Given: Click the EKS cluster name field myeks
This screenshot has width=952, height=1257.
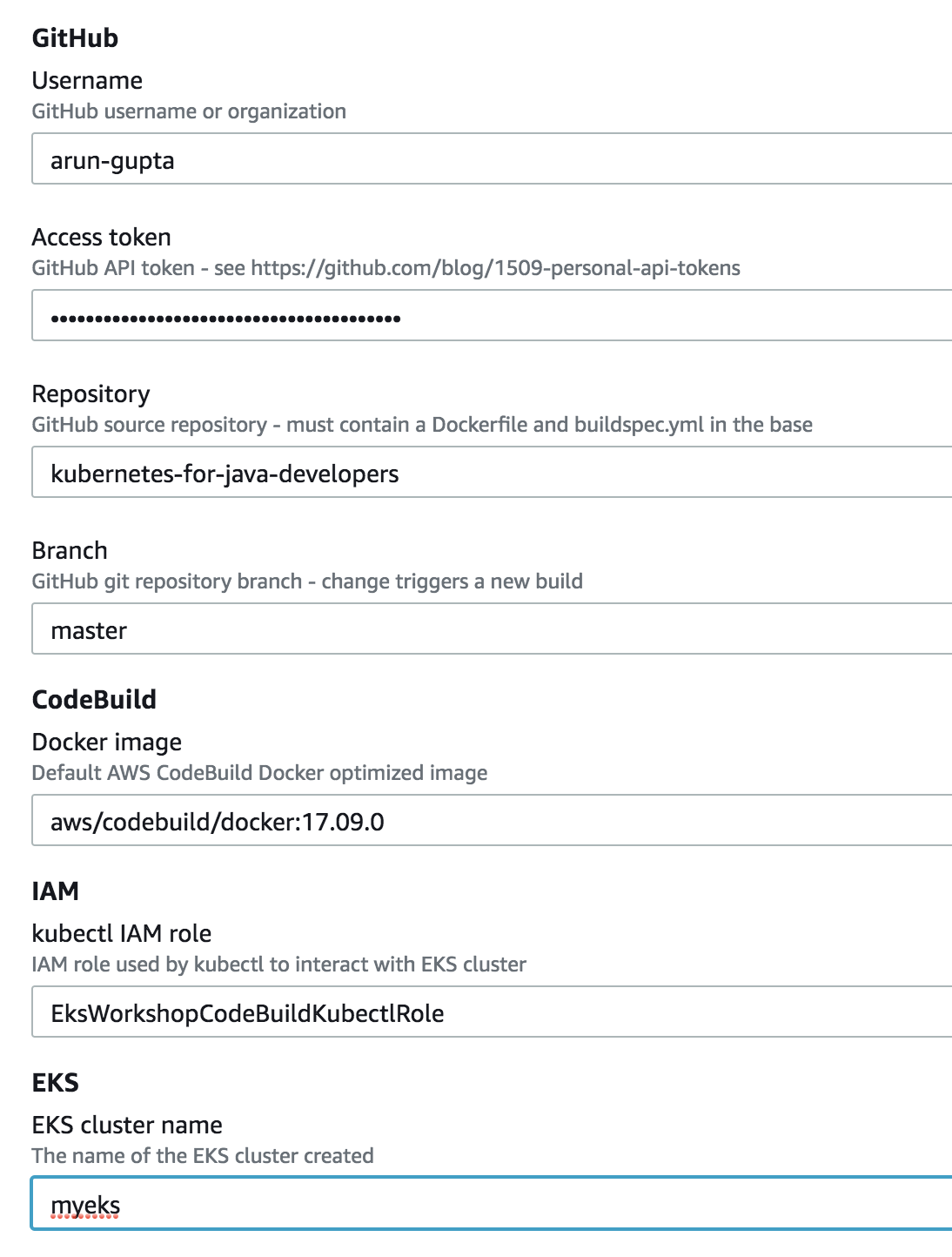Looking at the screenshot, I should [492, 1204].
